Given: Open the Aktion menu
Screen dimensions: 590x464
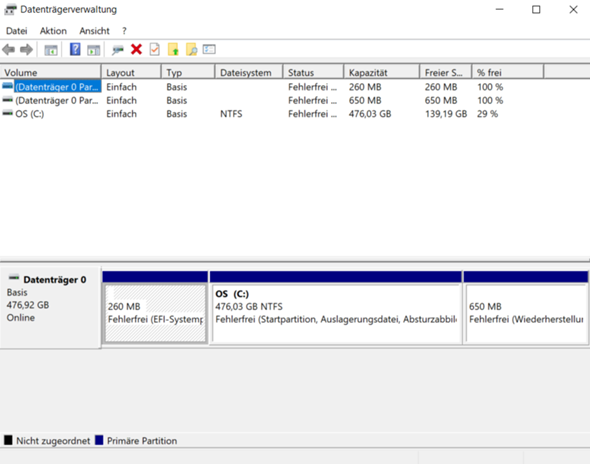Looking at the screenshot, I should click(53, 31).
